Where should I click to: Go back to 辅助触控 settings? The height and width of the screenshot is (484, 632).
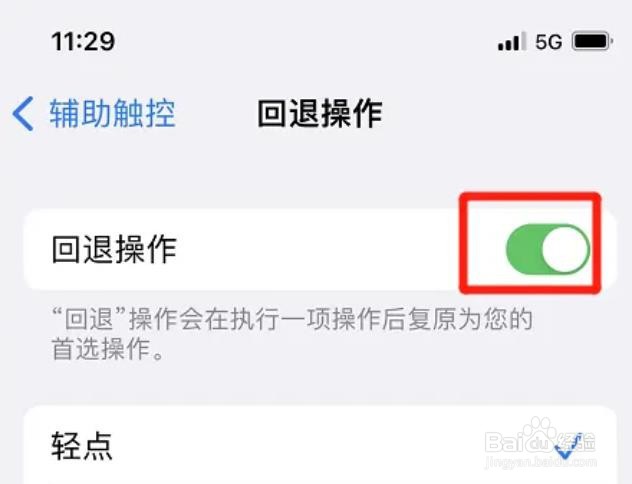pos(94,114)
